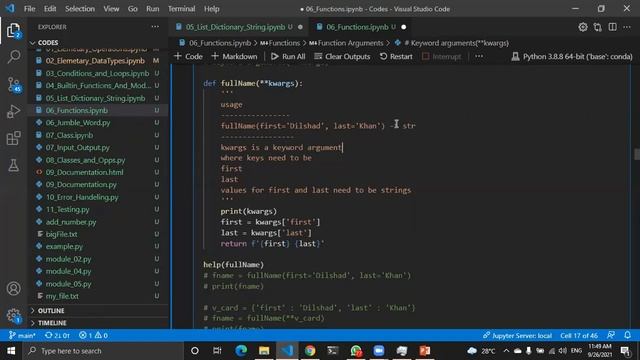Click the feedback icon in status bar
The height and width of the screenshot is (360, 640).
611,335
